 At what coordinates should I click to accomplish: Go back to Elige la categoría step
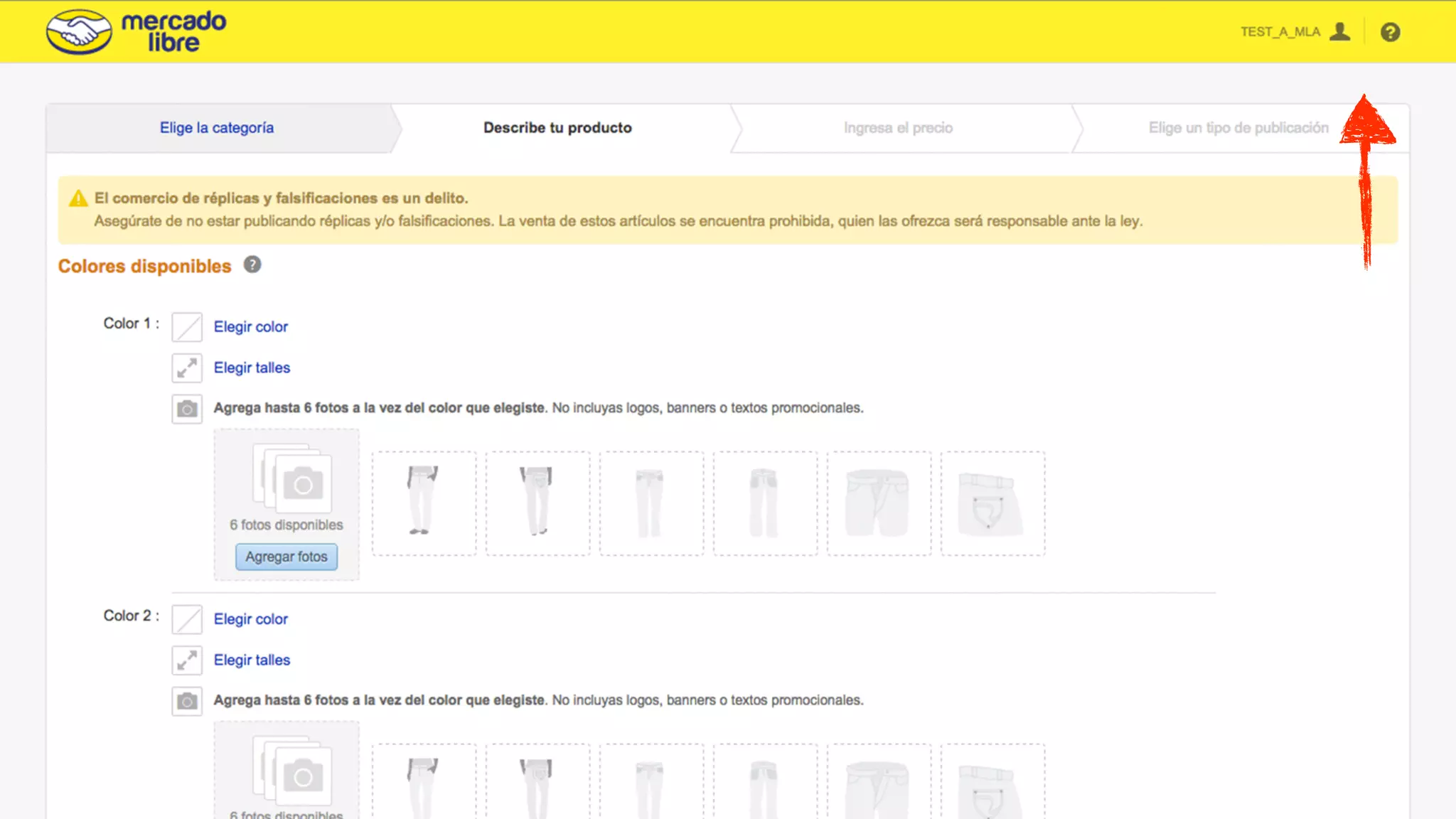tap(216, 128)
